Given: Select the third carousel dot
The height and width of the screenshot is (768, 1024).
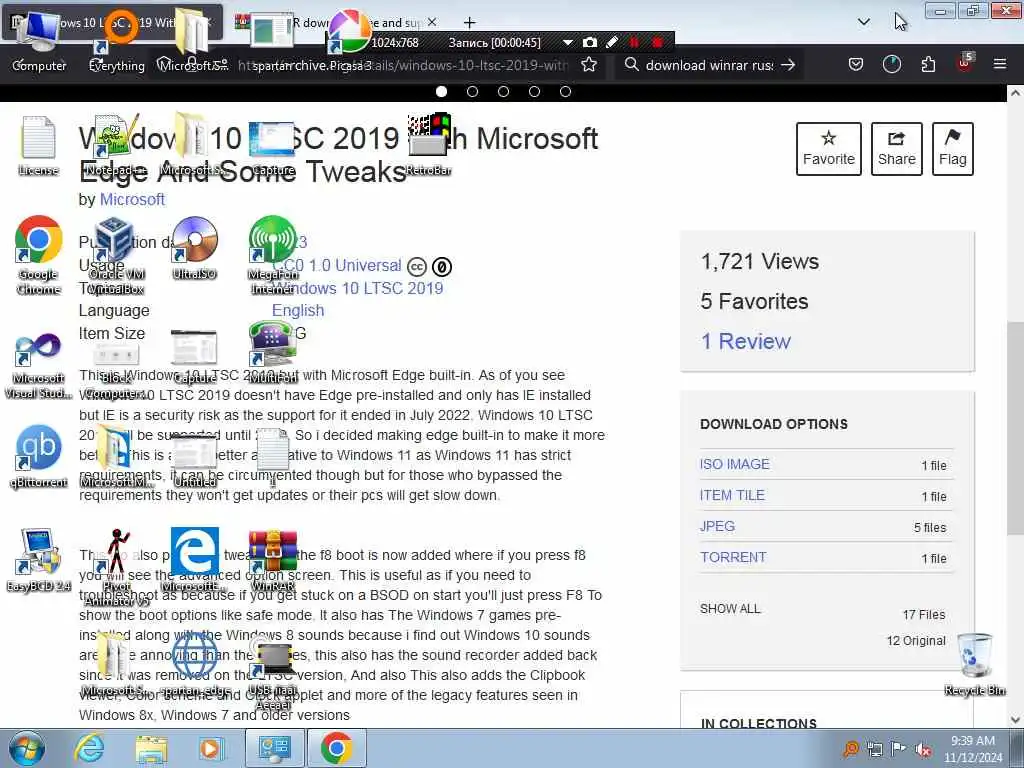Looking at the screenshot, I should (x=504, y=91).
